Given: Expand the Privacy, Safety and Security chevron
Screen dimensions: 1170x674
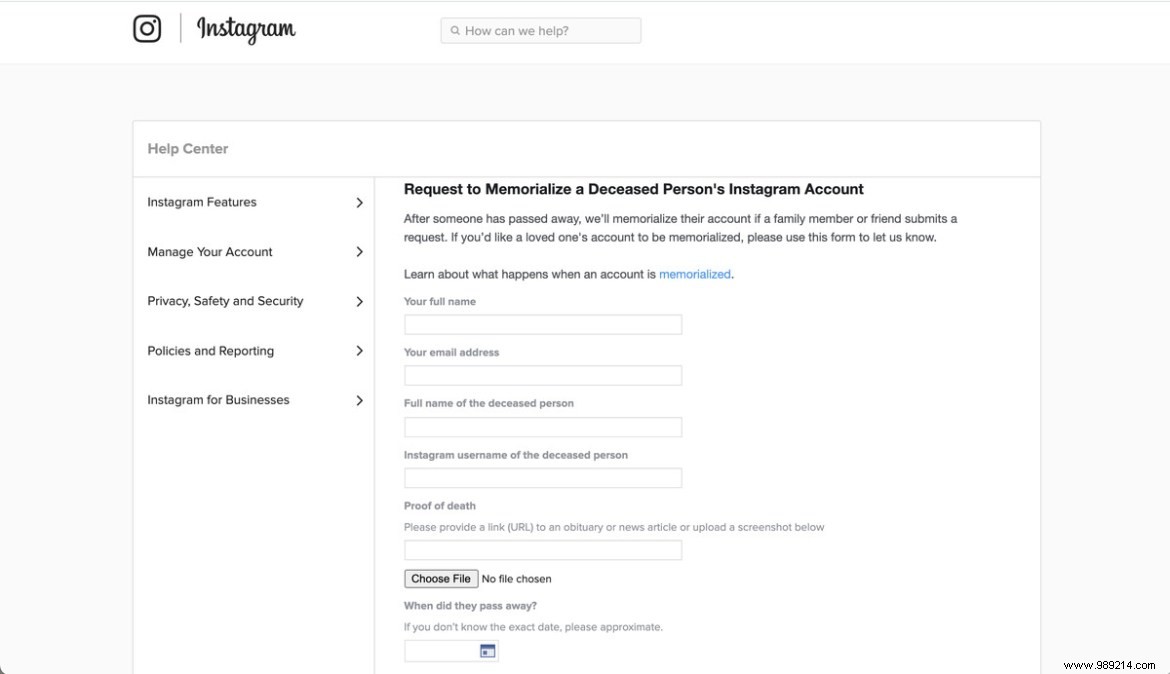Looking at the screenshot, I should click(359, 301).
